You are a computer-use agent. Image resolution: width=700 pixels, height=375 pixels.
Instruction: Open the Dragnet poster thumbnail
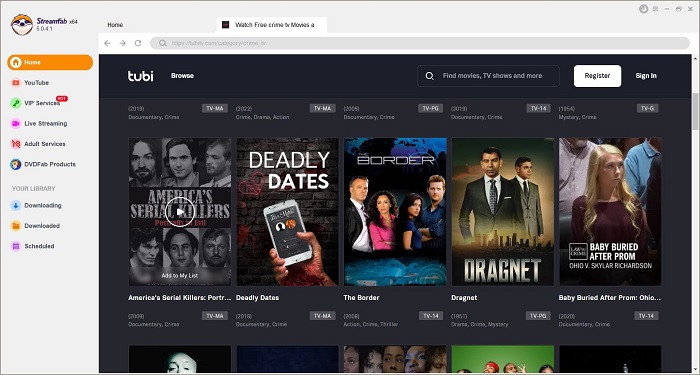point(503,212)
